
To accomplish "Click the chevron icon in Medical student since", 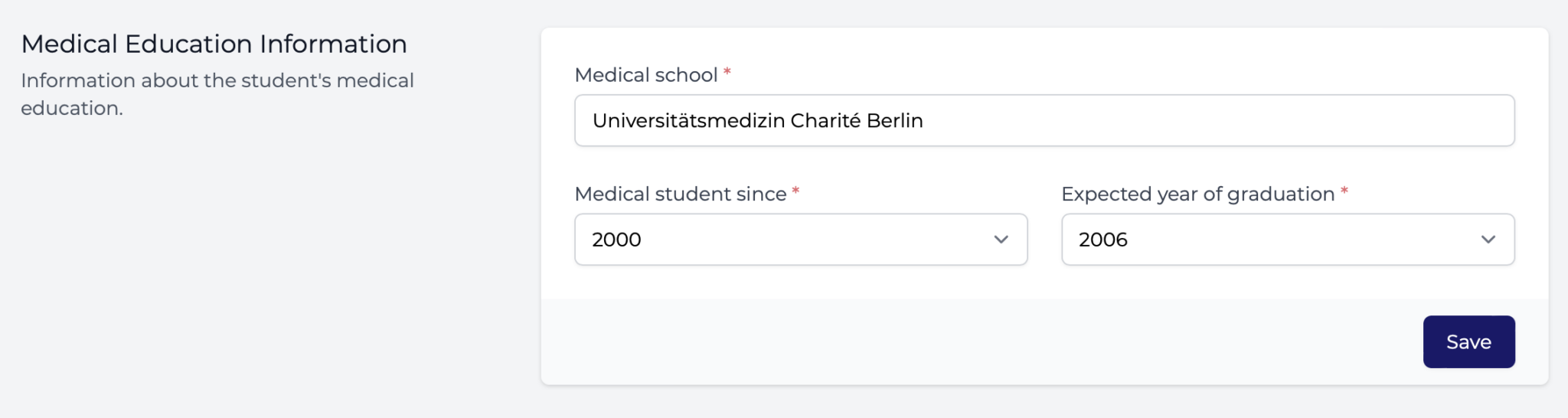I will click(1001, 240).
